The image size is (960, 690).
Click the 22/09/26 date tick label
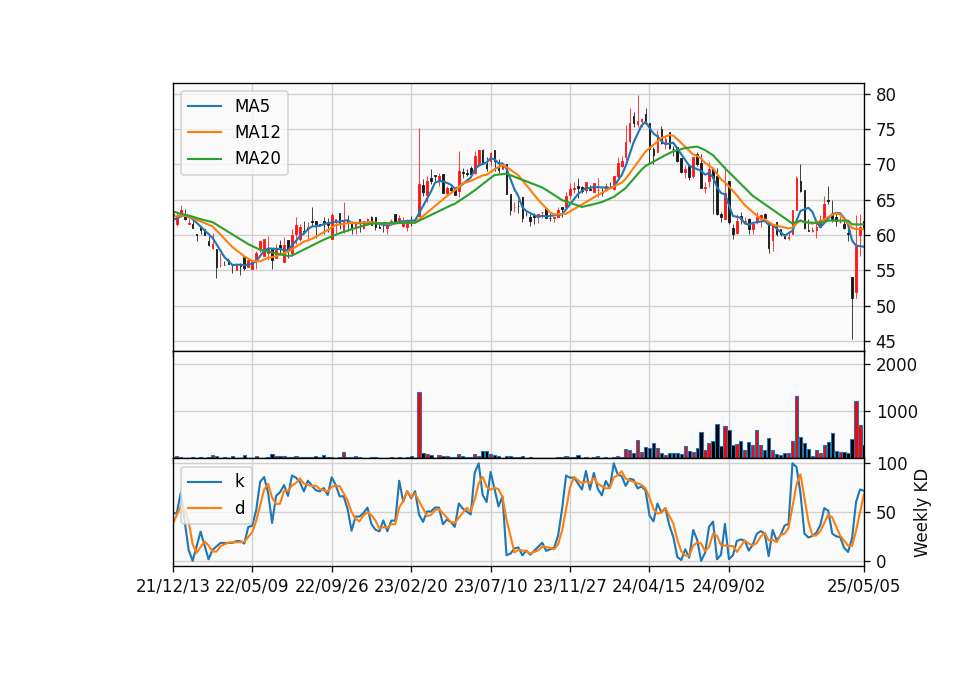332,586
